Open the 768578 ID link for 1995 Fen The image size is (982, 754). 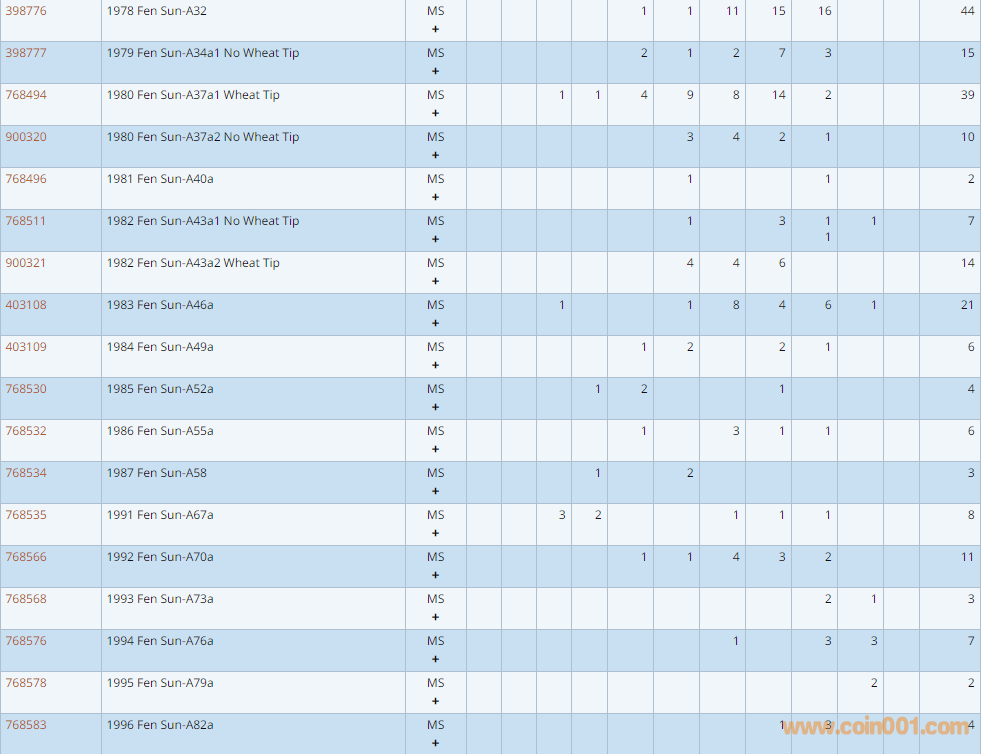point(26,683)
